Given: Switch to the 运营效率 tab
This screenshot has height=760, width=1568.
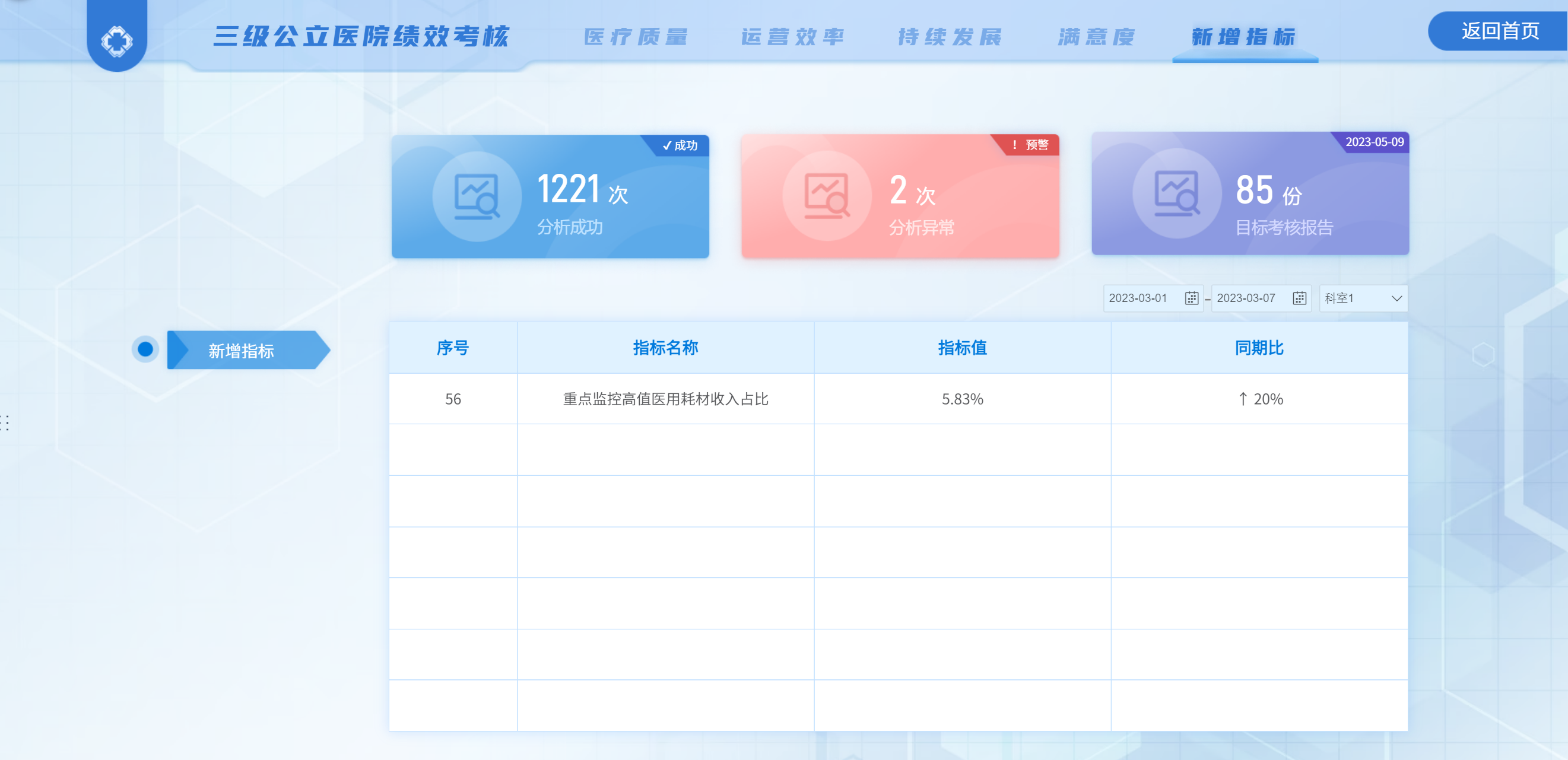Looking at the screenshot, I should click(792, 37).
